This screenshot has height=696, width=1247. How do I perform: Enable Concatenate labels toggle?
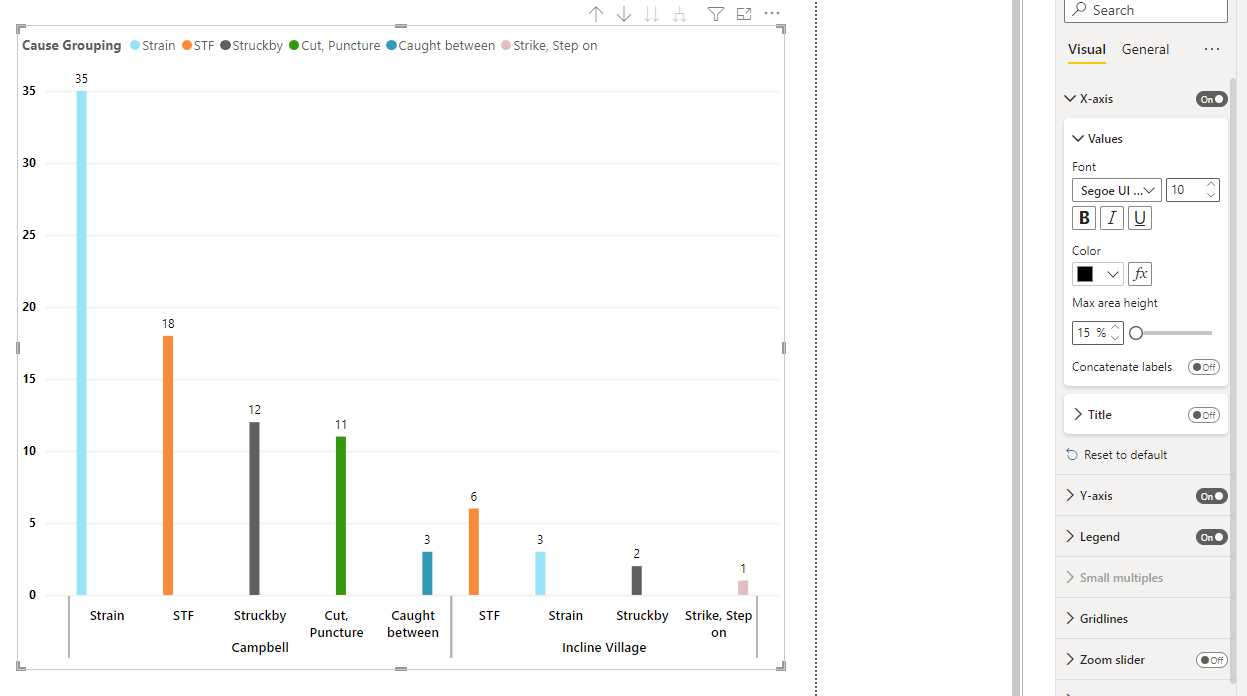1203,367
